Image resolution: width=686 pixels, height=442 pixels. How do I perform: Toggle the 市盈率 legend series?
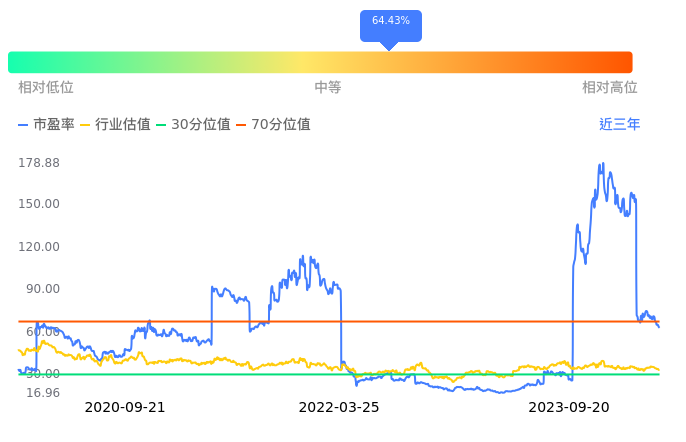47,125
